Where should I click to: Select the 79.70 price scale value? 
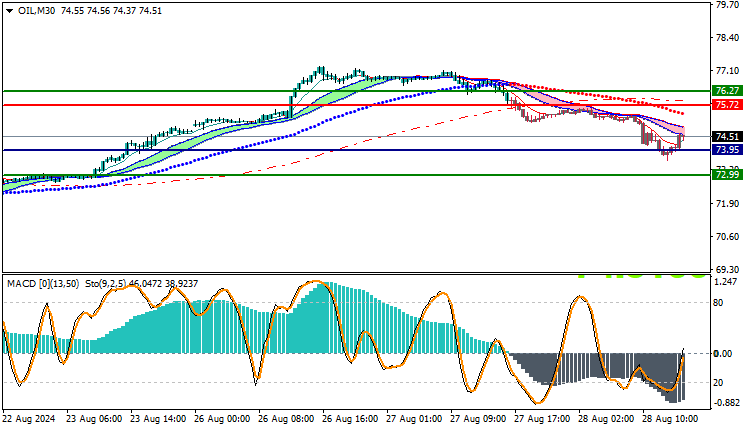click(x=727, y=5)
